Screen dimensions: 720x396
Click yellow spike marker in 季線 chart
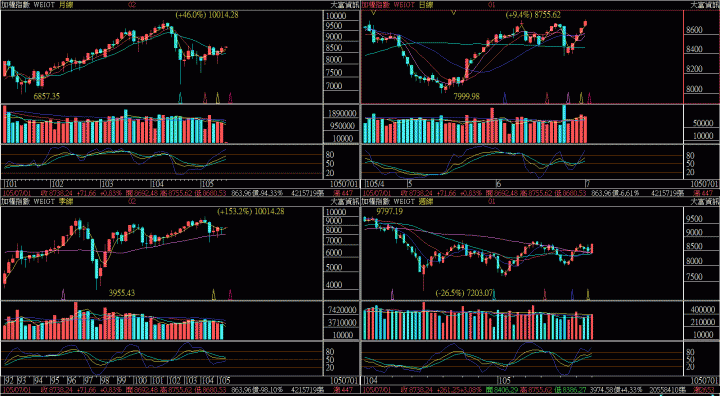(x=214, y=294)
